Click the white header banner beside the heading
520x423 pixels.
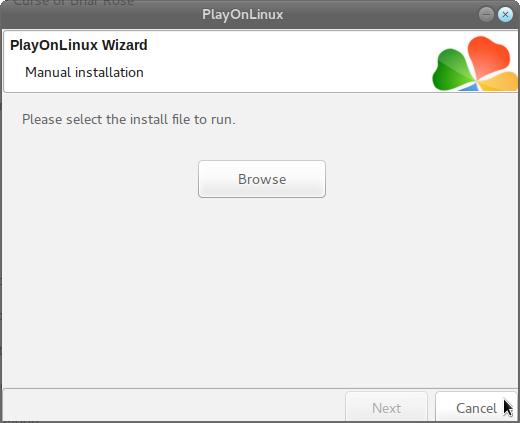[x=287, y=60]
